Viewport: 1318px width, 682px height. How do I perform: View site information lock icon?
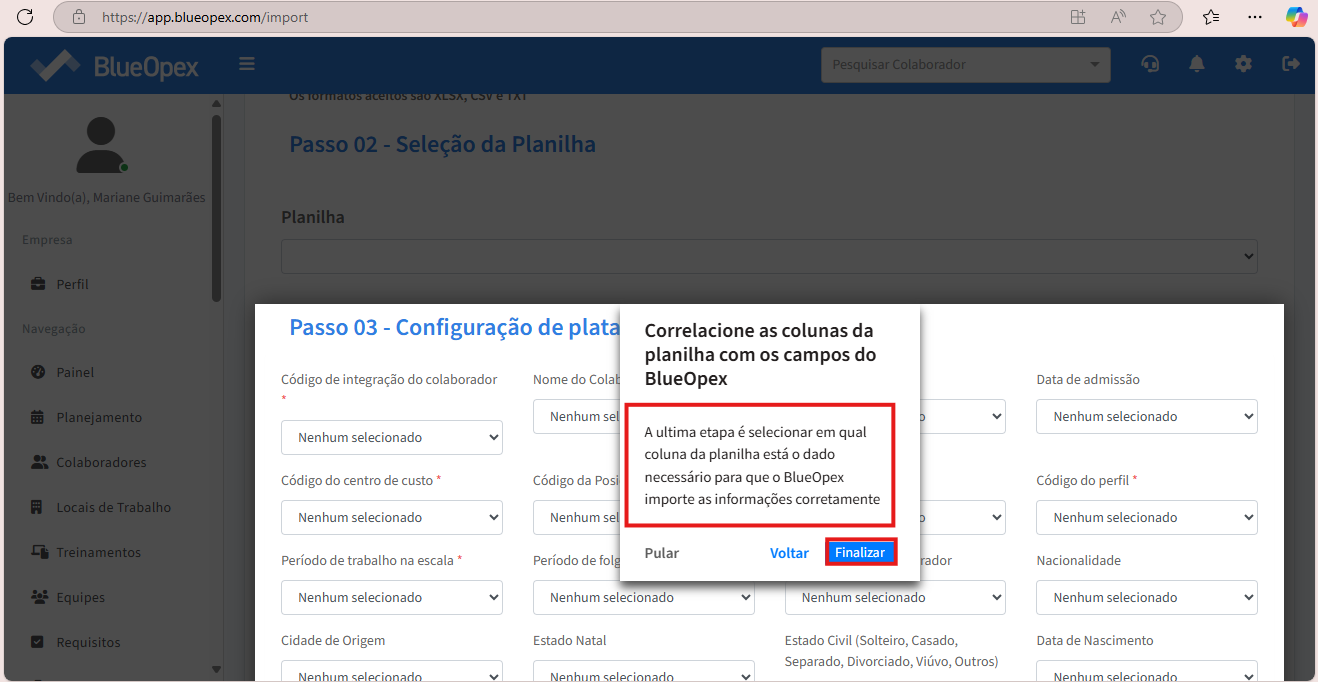79,17
